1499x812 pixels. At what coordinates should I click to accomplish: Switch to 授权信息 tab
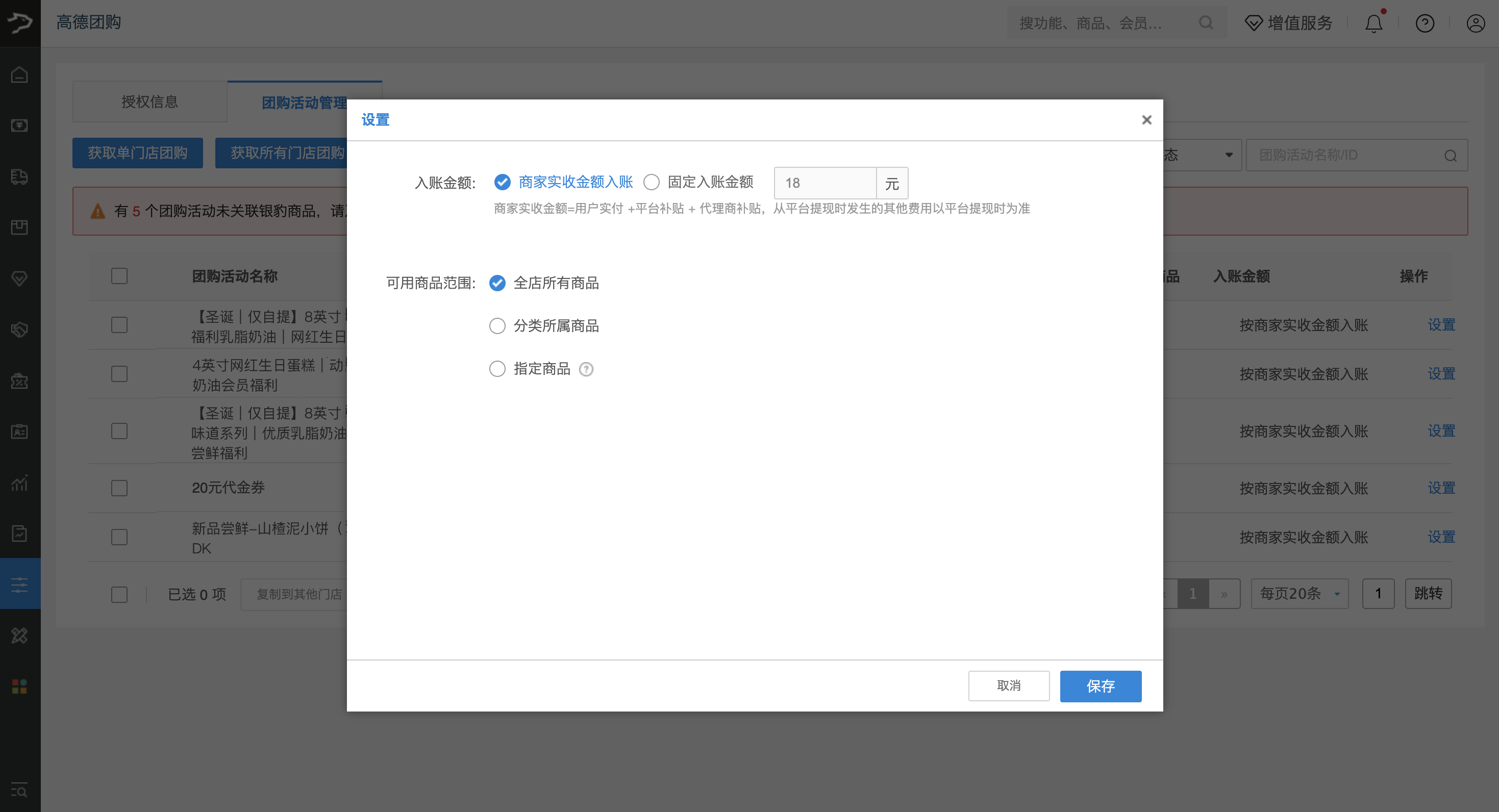point(149,102)
